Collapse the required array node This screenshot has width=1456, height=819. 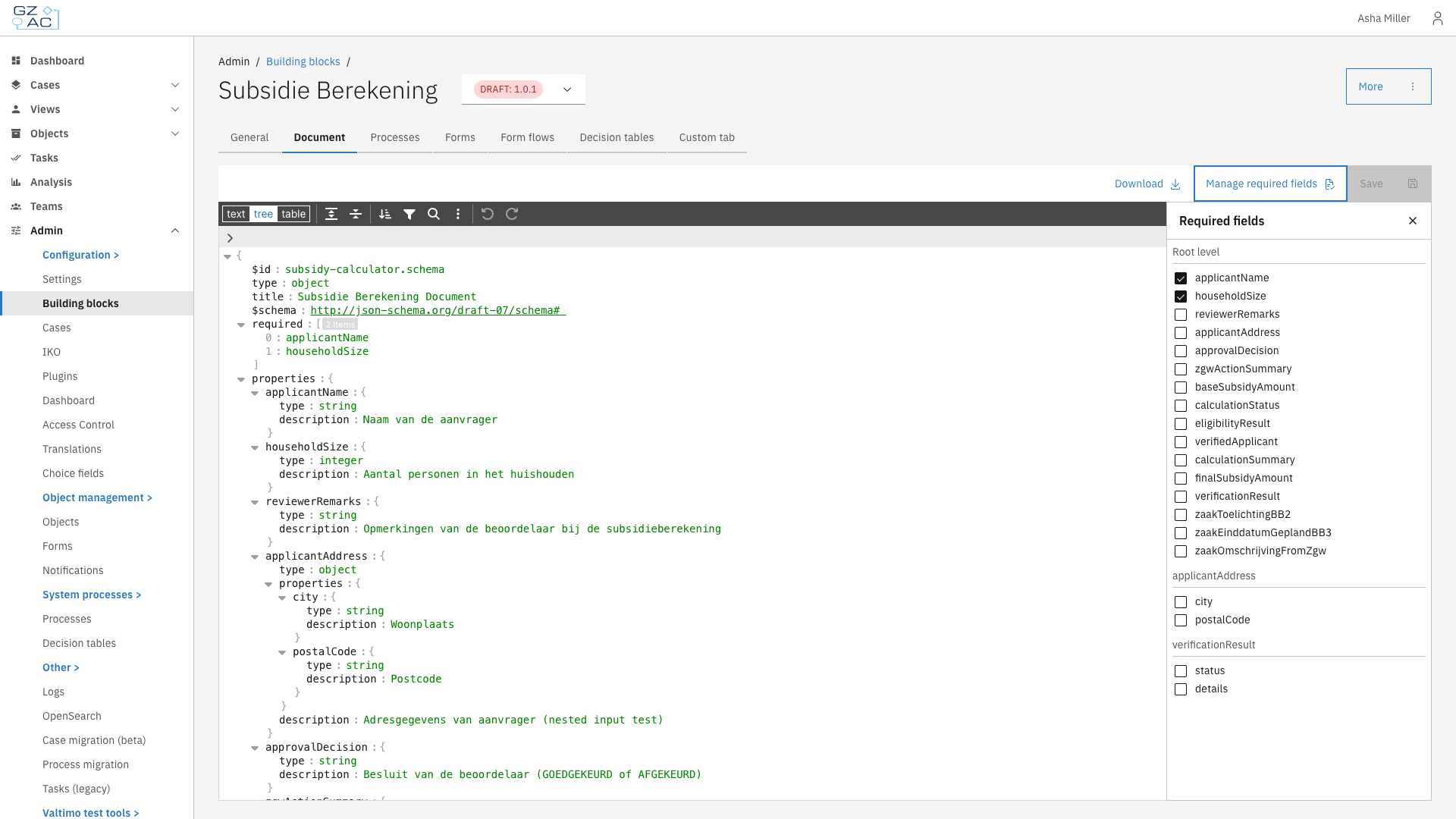241,325
